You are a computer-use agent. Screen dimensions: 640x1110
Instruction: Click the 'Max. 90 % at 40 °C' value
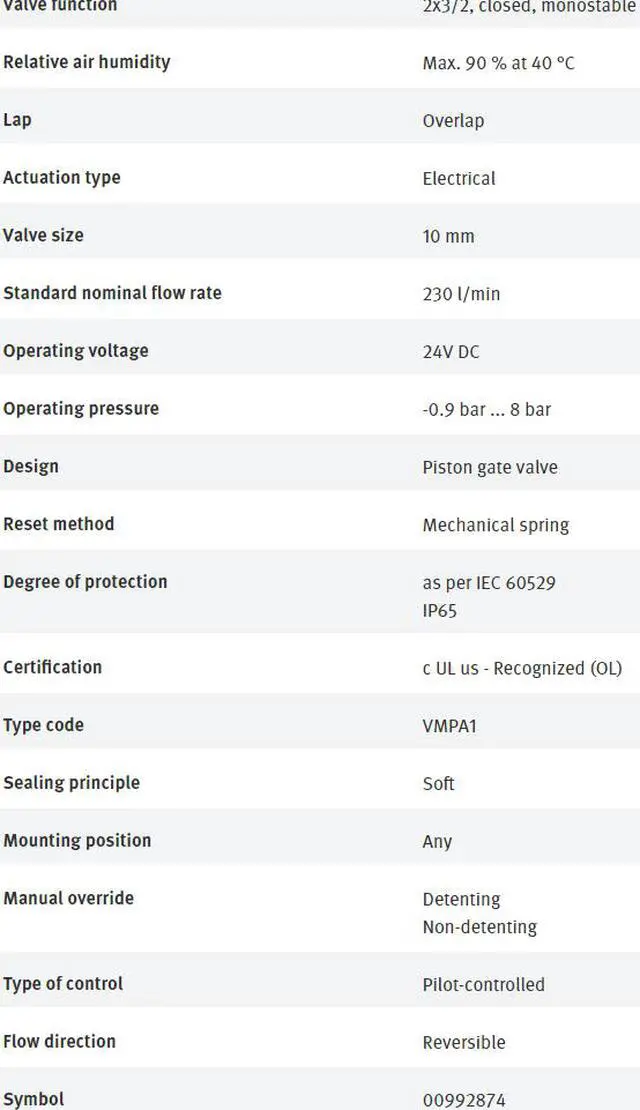[498, 63]
